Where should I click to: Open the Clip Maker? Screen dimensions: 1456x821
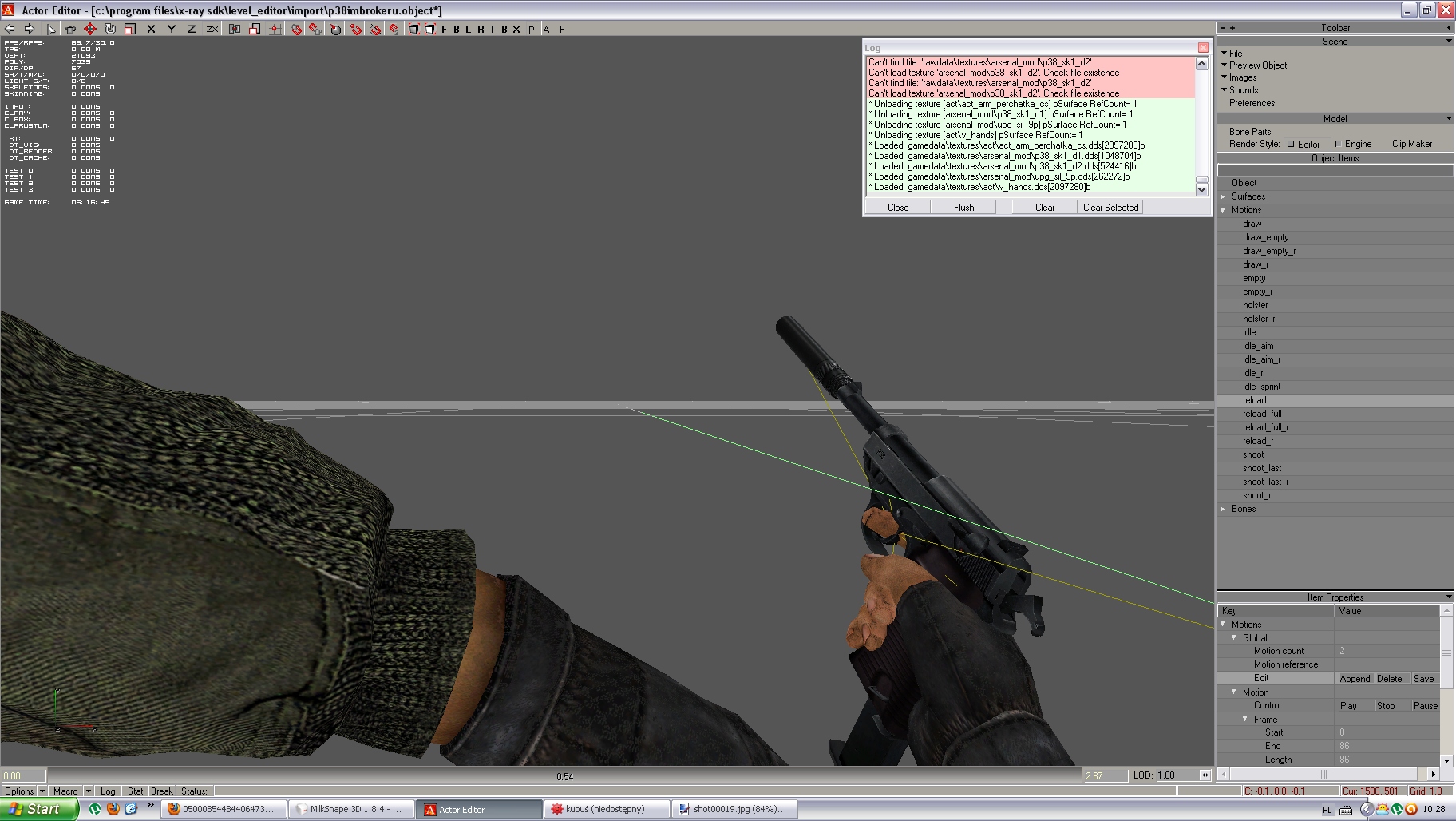point(1412,144)
